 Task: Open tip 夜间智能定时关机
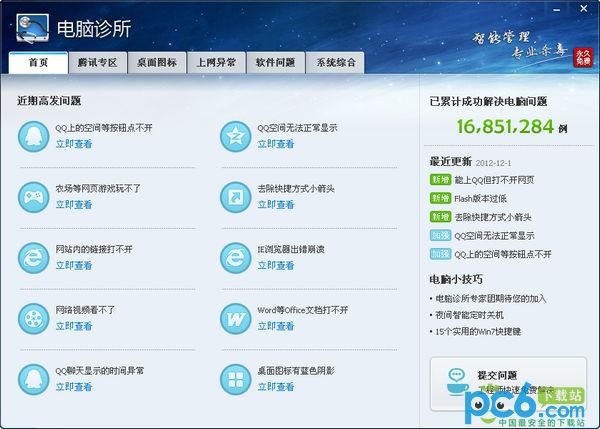(x=470, y=315)
